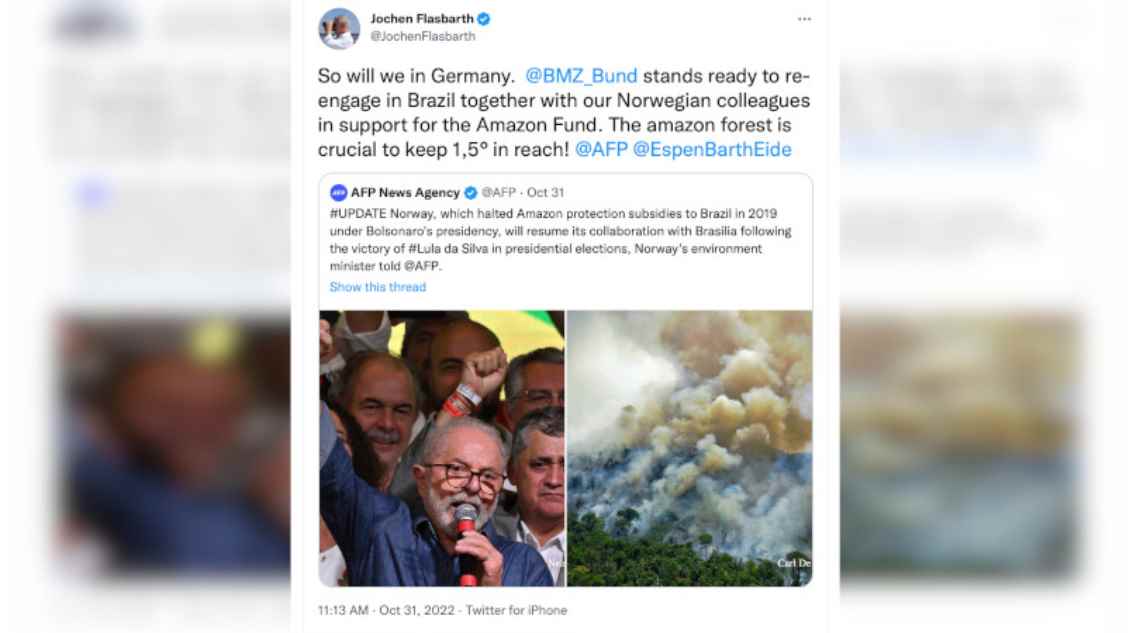This screenshot has height=633, width=1140.
Task: Click the AFP verified badge in the quoted tweet
Action: click(x=470, y=193)
